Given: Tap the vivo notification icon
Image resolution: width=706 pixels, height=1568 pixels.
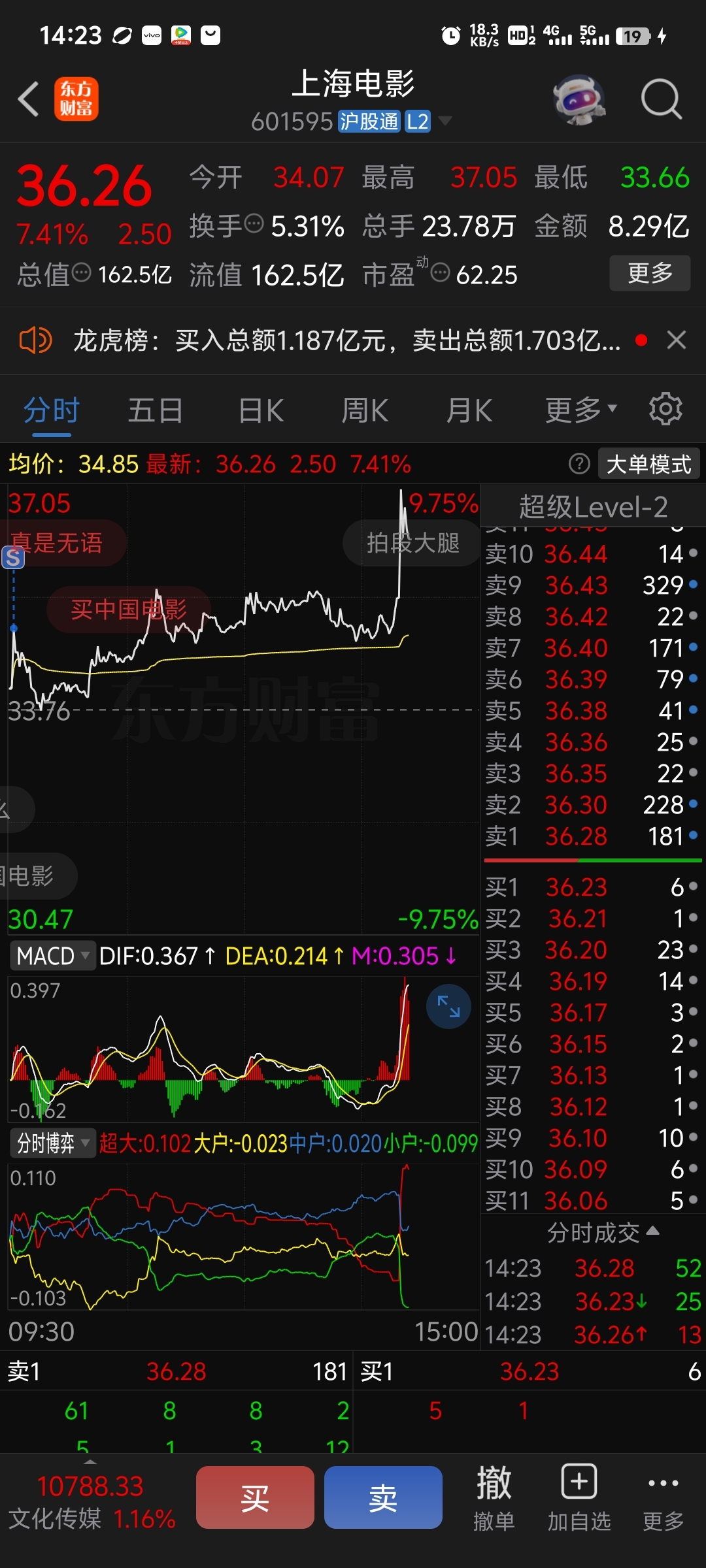Looking at the screenshot, I should point(152,35).
